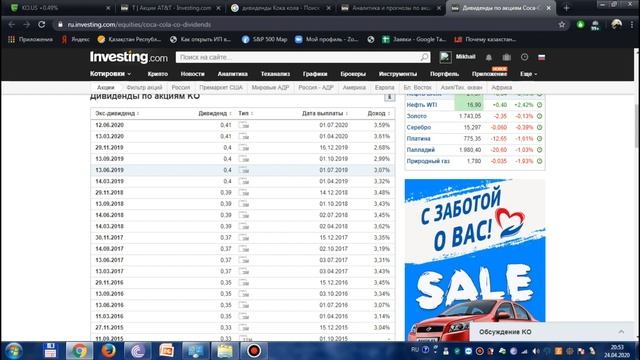Close the KO.US browser tab
Image resolution: width=640 pixels, height=360 pixels.
click(108, 8)
